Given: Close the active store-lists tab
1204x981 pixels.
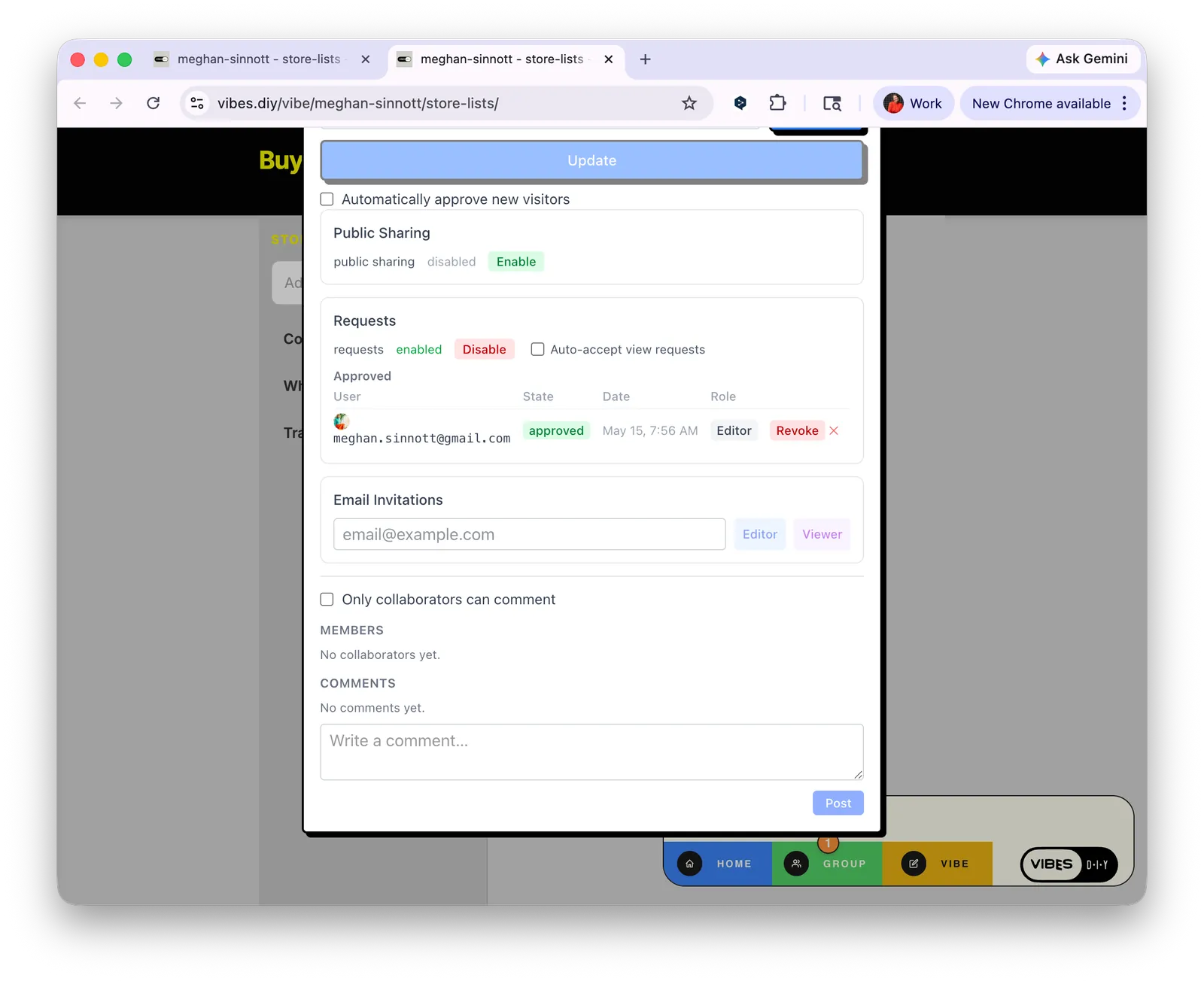Looking at the screenshot, I should coord(609,59).
